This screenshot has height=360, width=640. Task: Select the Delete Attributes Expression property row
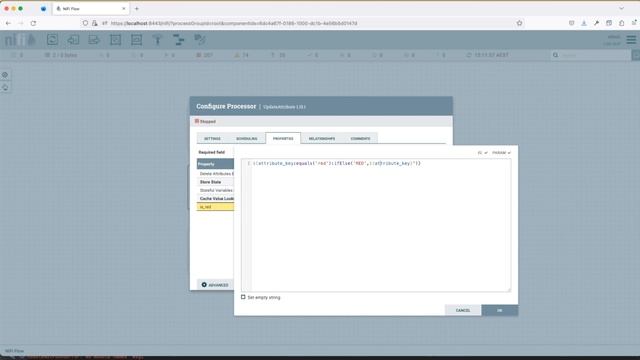point(215,174)
